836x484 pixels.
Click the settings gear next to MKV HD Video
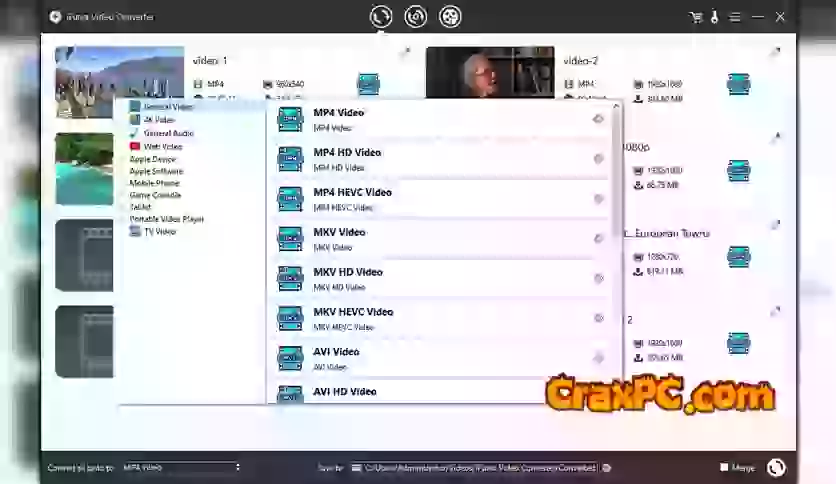(598, 278)
